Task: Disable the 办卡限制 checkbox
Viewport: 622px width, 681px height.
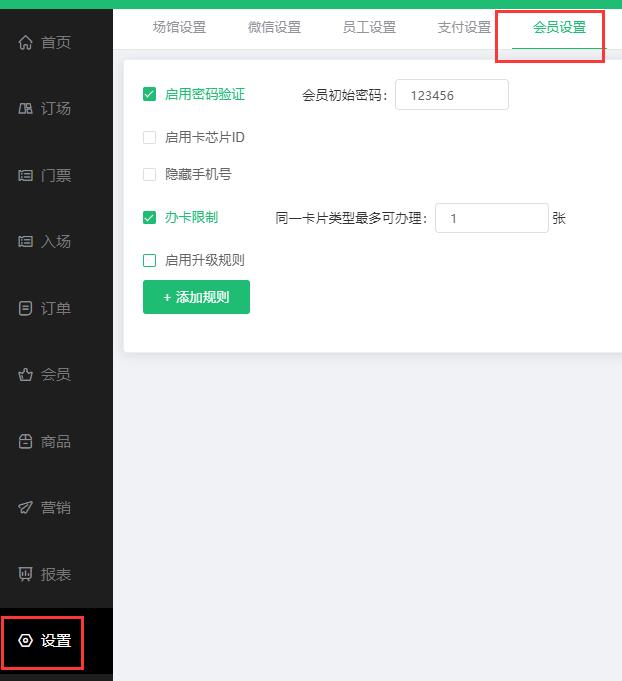Action: (149, 217)
